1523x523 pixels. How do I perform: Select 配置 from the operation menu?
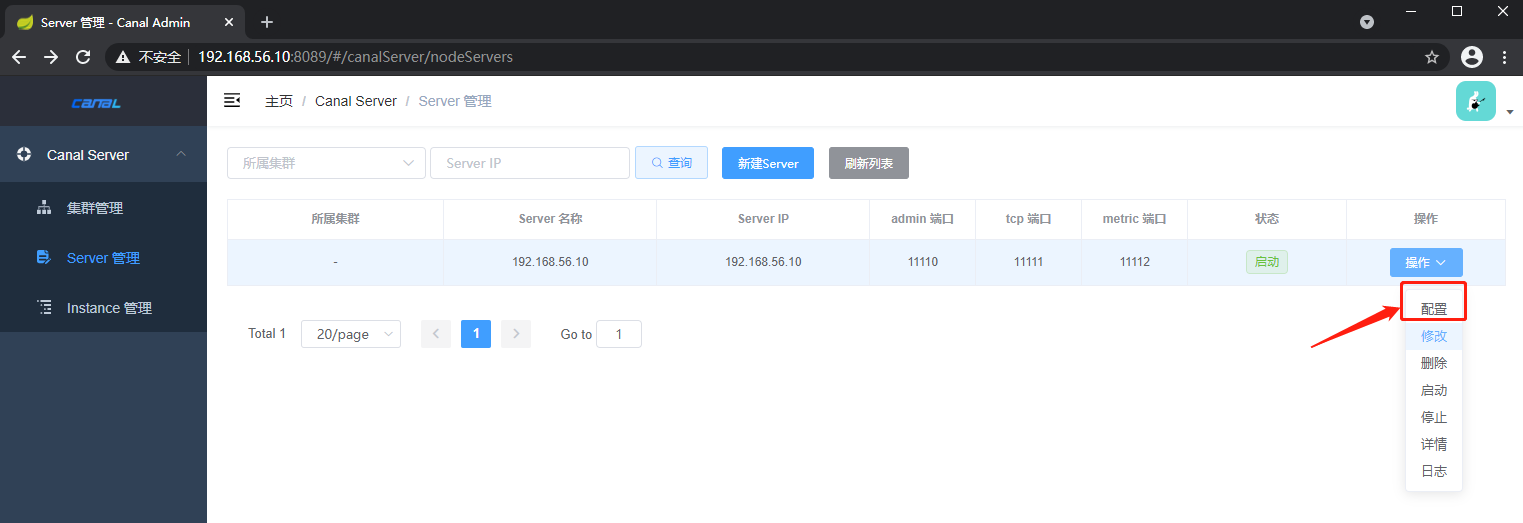(1434, 309)
